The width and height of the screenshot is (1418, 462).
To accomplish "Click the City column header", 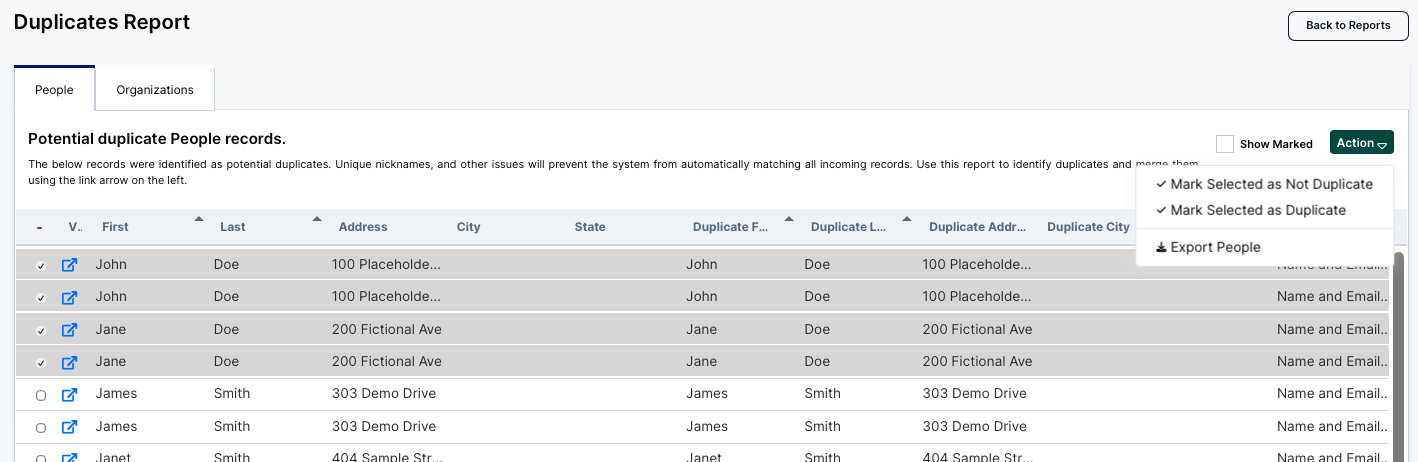I will click(x=469, y=227).
